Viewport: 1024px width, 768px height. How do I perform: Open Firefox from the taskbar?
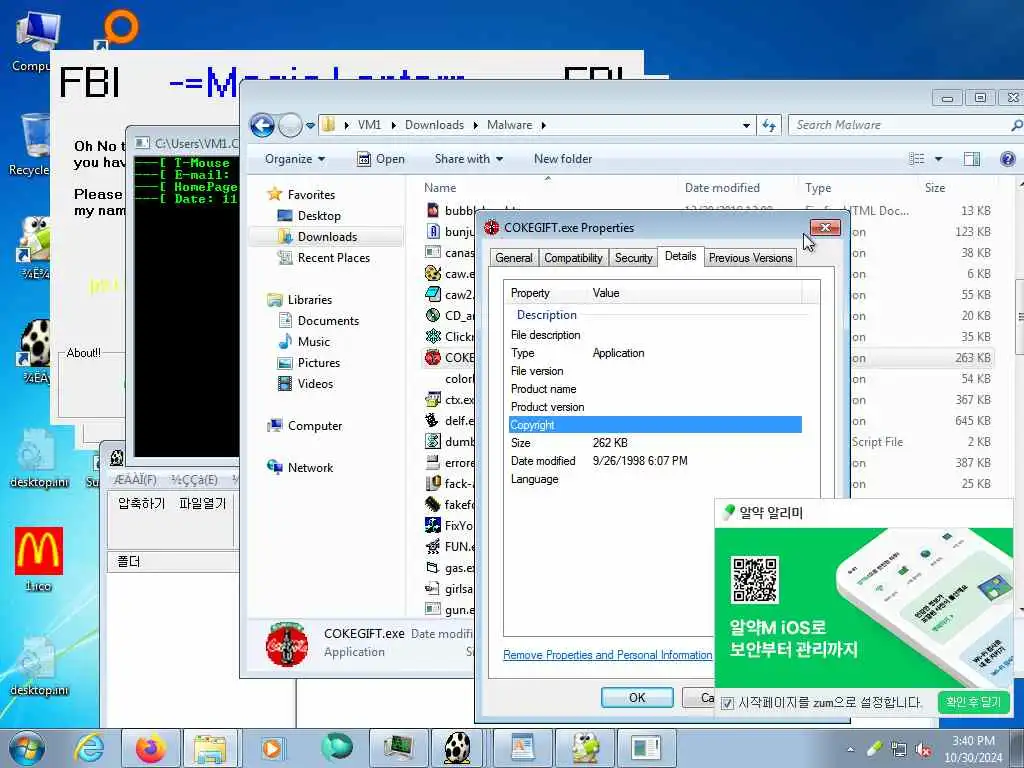click(150, 748)
